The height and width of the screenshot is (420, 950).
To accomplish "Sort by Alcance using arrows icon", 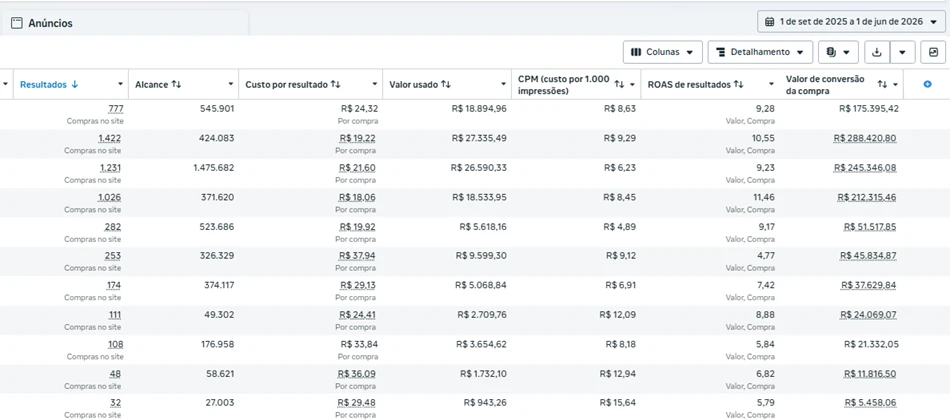I will pos(176,84).
